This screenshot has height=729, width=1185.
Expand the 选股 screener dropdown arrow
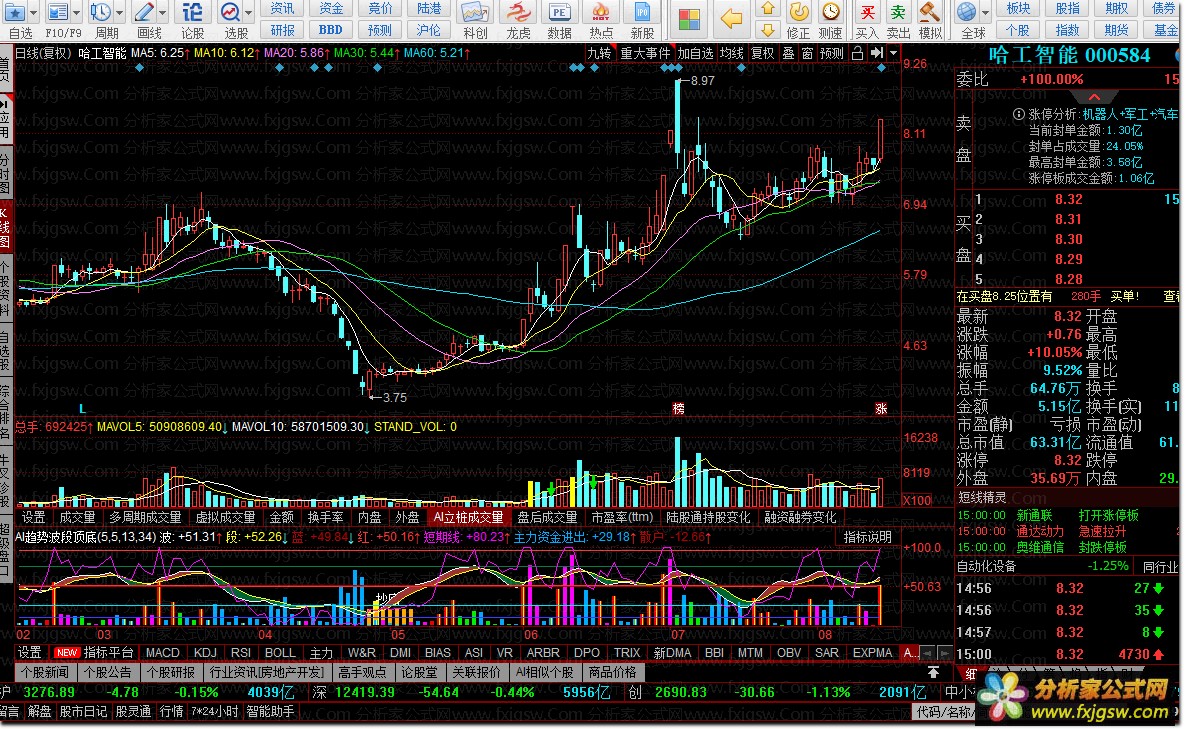click(248, 12)
